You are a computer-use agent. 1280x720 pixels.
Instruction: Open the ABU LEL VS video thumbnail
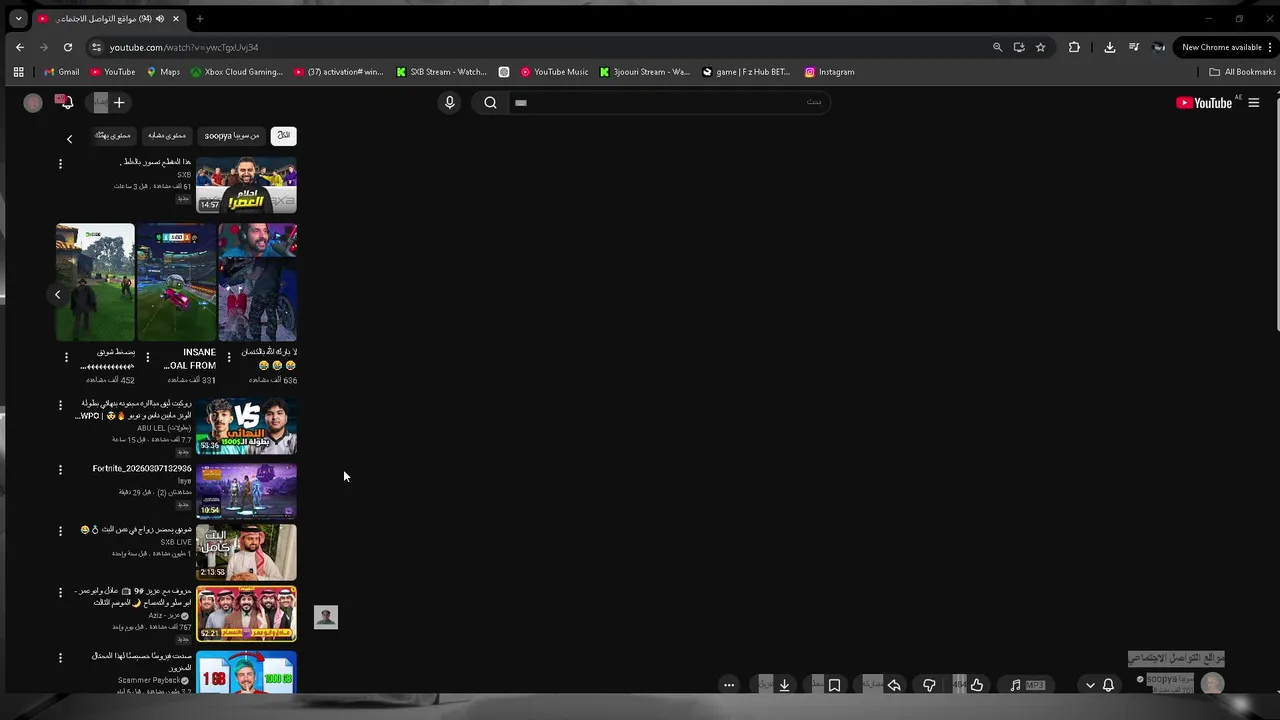pyautogui.click(x=246, y=427)
